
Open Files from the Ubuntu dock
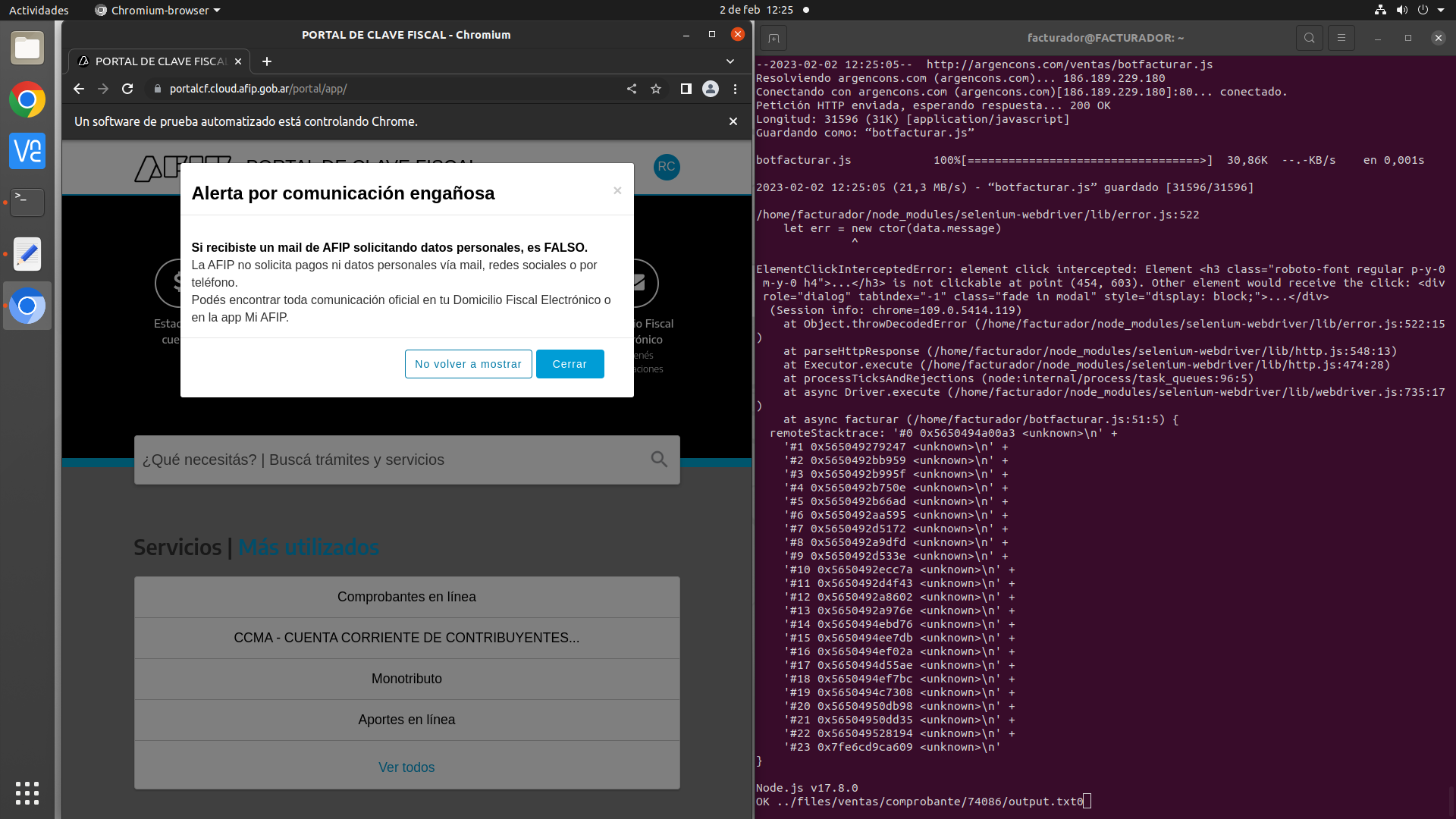coord(27,49)
